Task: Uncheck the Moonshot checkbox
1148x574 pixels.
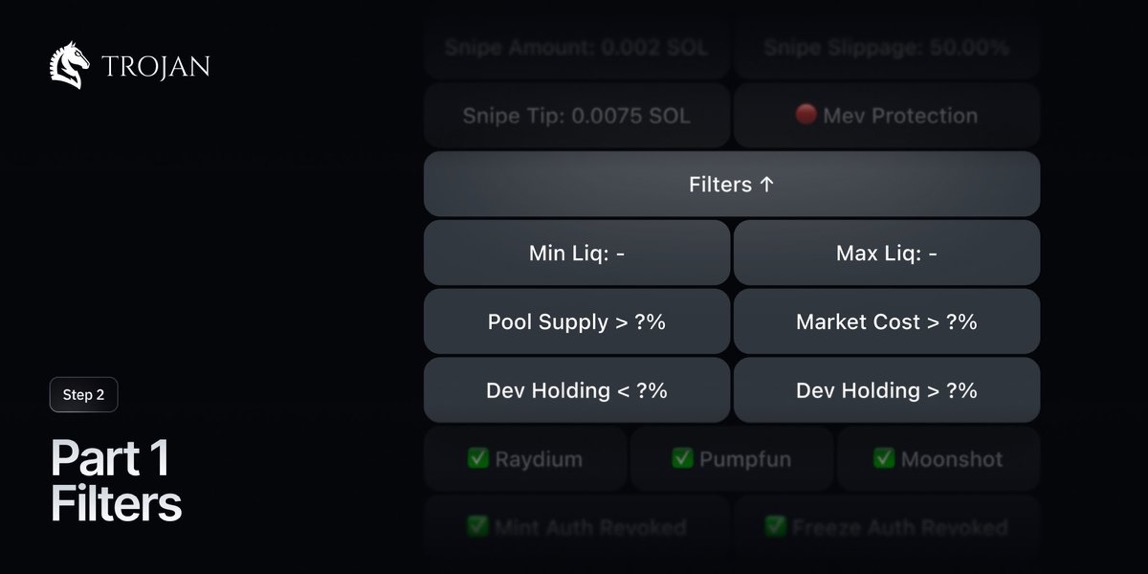Action: [884, 459]
